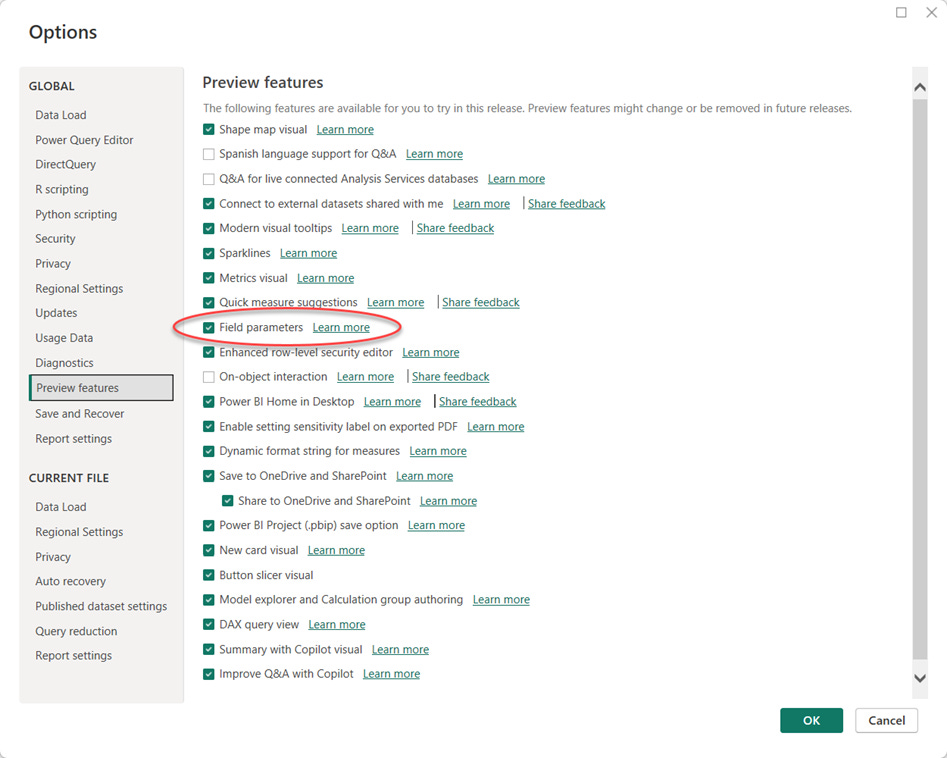Toggle Summary with Copilot visual checkbox
The width and height of the screenshot is (947, 758).
208,649
